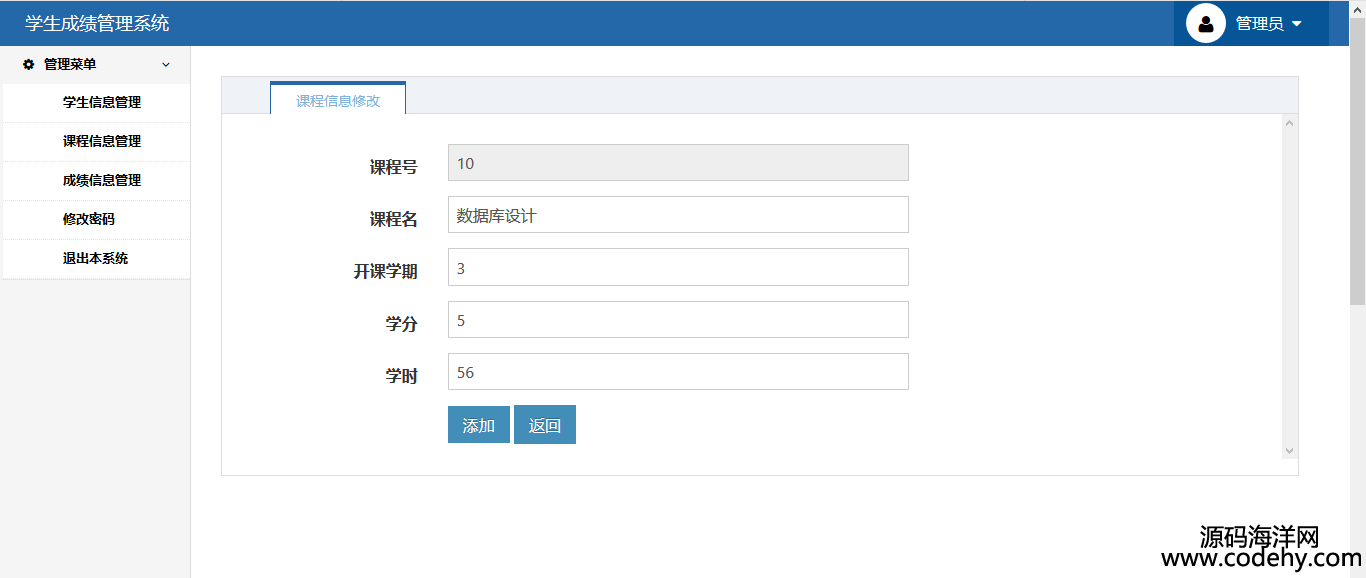Select 成绩信息管理 from the sidebar

click(x=102, y=180)
